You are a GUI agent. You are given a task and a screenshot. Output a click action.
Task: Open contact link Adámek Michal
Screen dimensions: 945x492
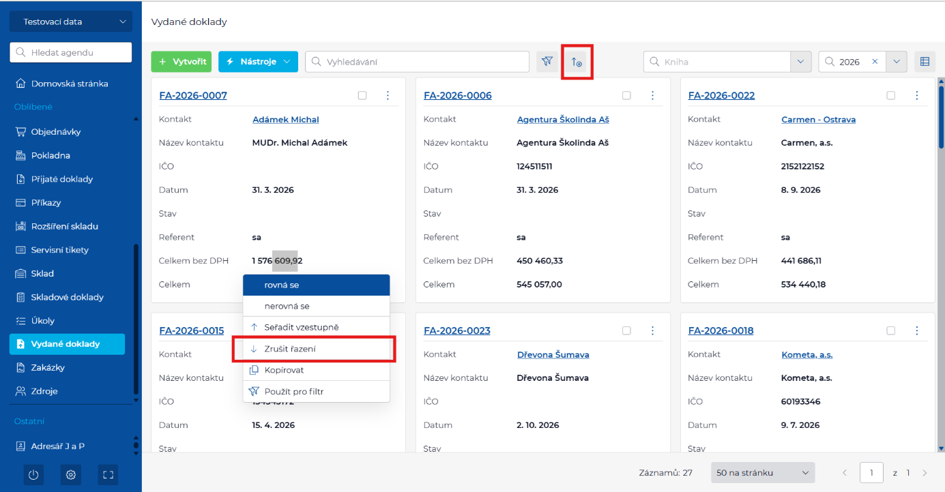286,119
